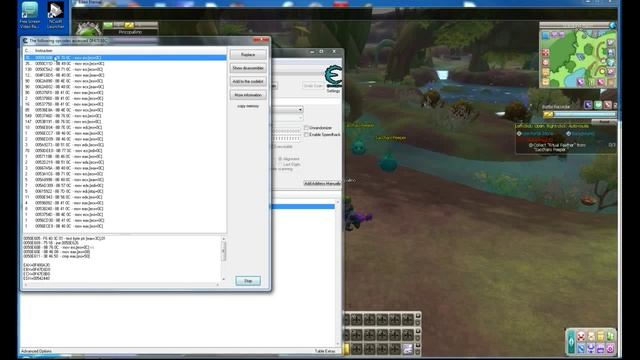Select the highlighted first opcode row

(x=125, y=58)
